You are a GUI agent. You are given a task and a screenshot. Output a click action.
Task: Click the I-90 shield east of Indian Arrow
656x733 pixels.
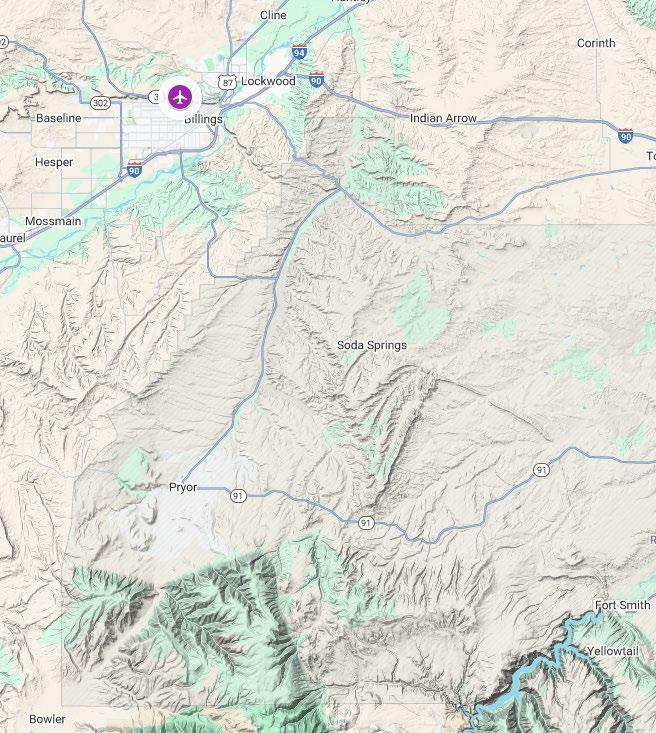(x=625, y=136)
